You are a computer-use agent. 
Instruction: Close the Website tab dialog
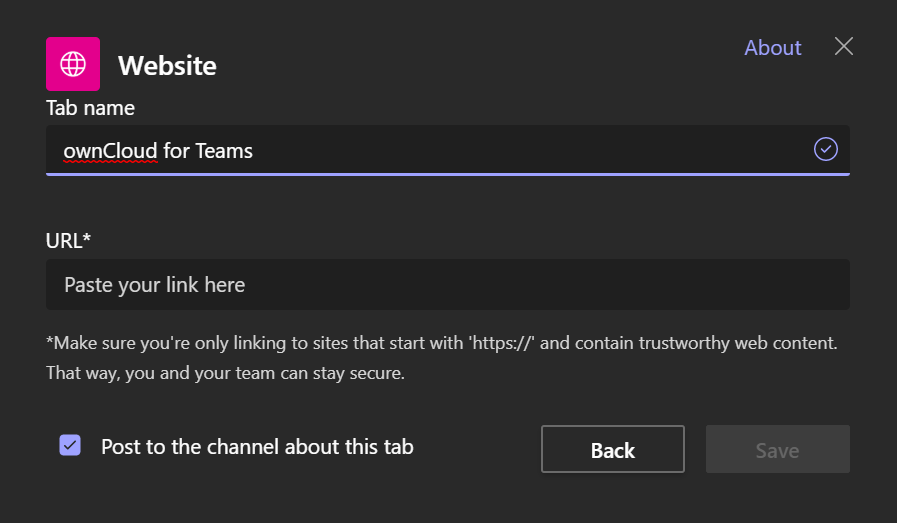tap(843, 46)
